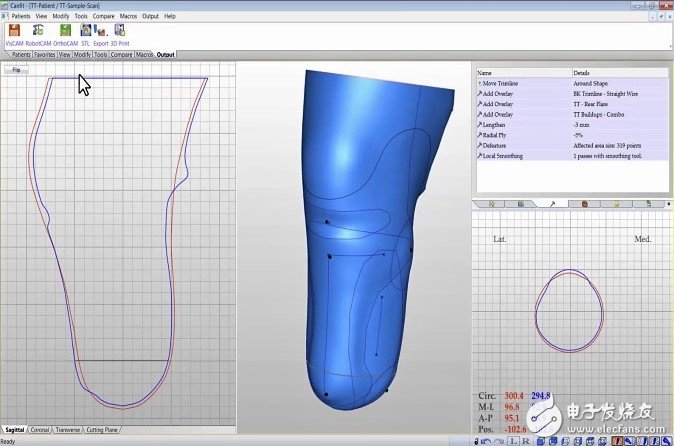Image resolution: width=674 pixels, height=446 pixels.
Task: Click the Fix button above sagittal view
Action: (17, 70)
